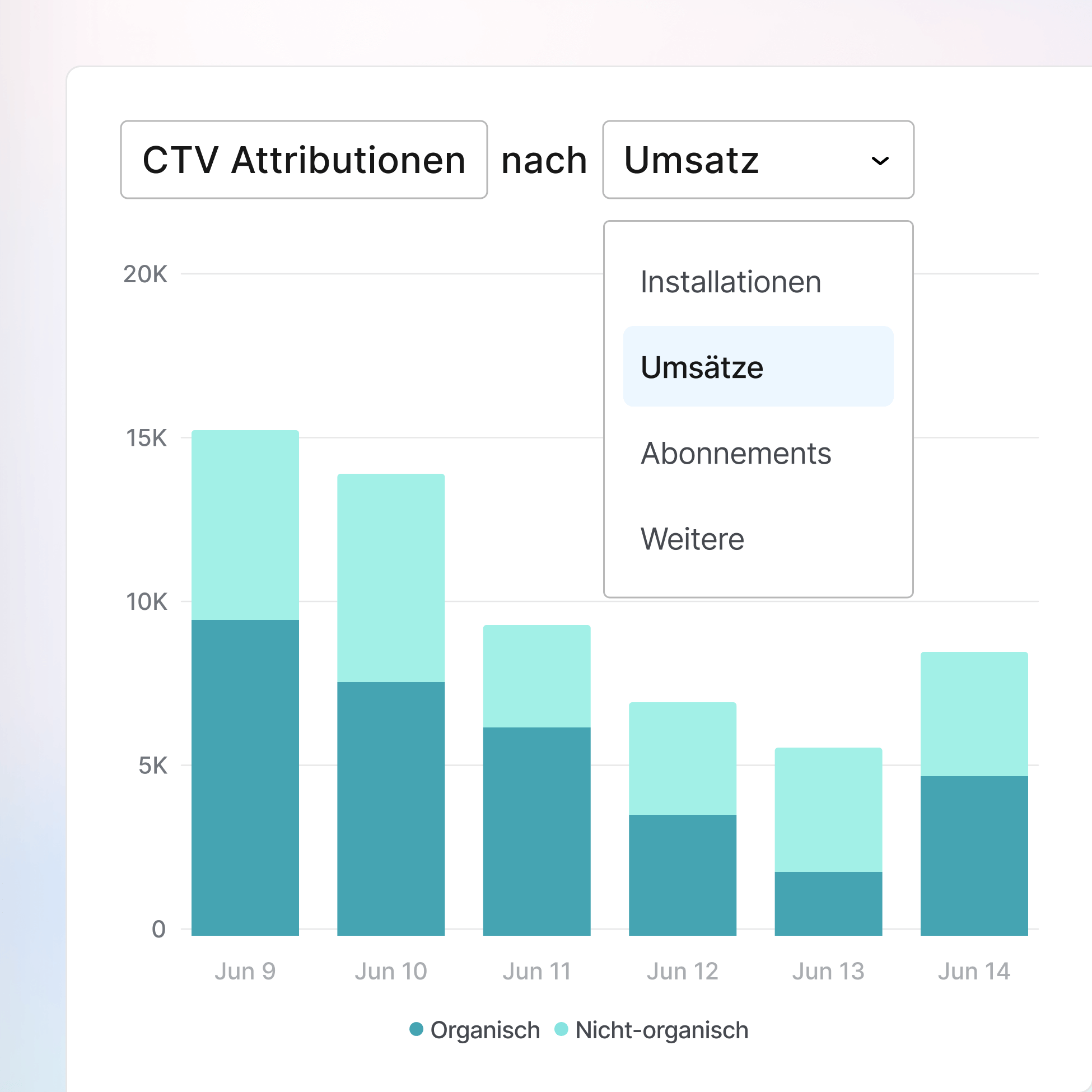Click the Nicht-organisch legend label

pyautogui.click(x=661, y=1030)
